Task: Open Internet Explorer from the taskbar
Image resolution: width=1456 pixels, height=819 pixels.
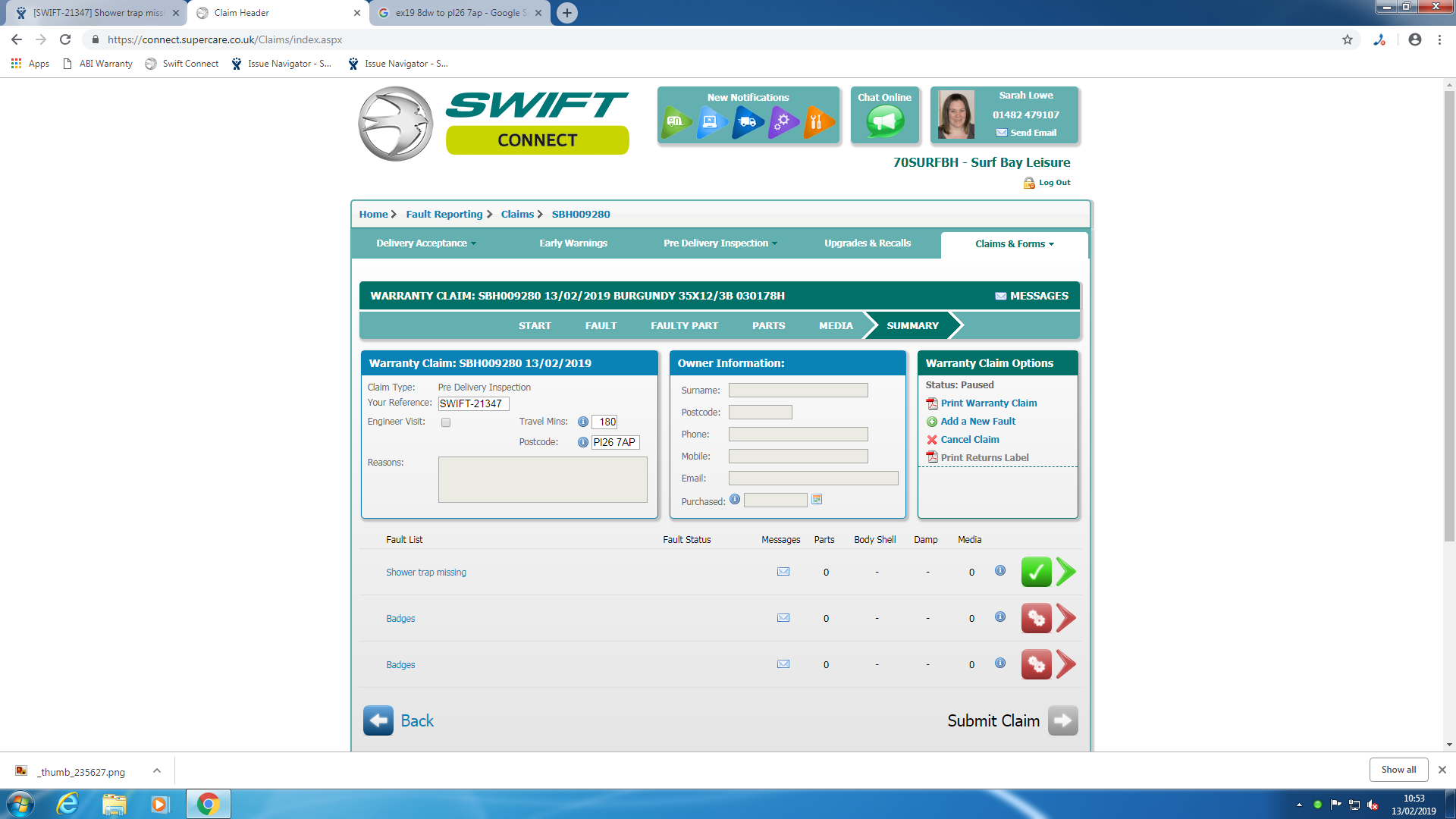Action: (67, 804)
